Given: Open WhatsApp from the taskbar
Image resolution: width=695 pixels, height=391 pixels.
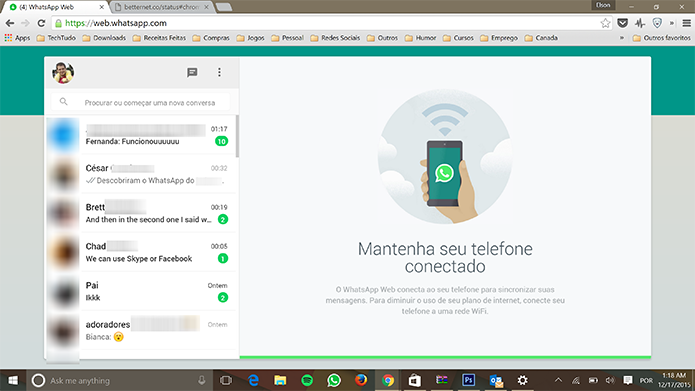Looking at the screenshot, I should click(x=334, y=380).
